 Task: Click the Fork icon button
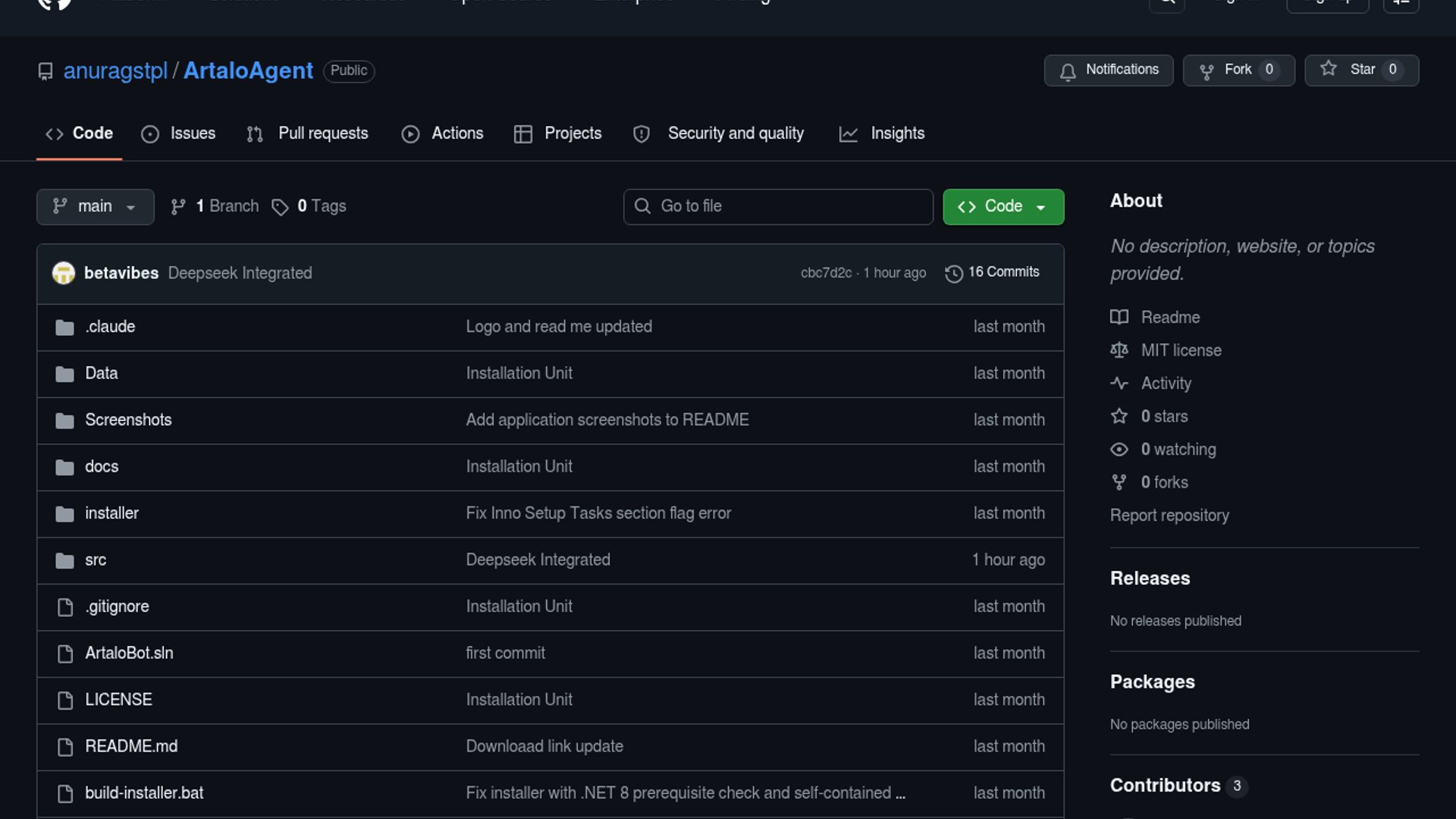[x=1207, y=71]
